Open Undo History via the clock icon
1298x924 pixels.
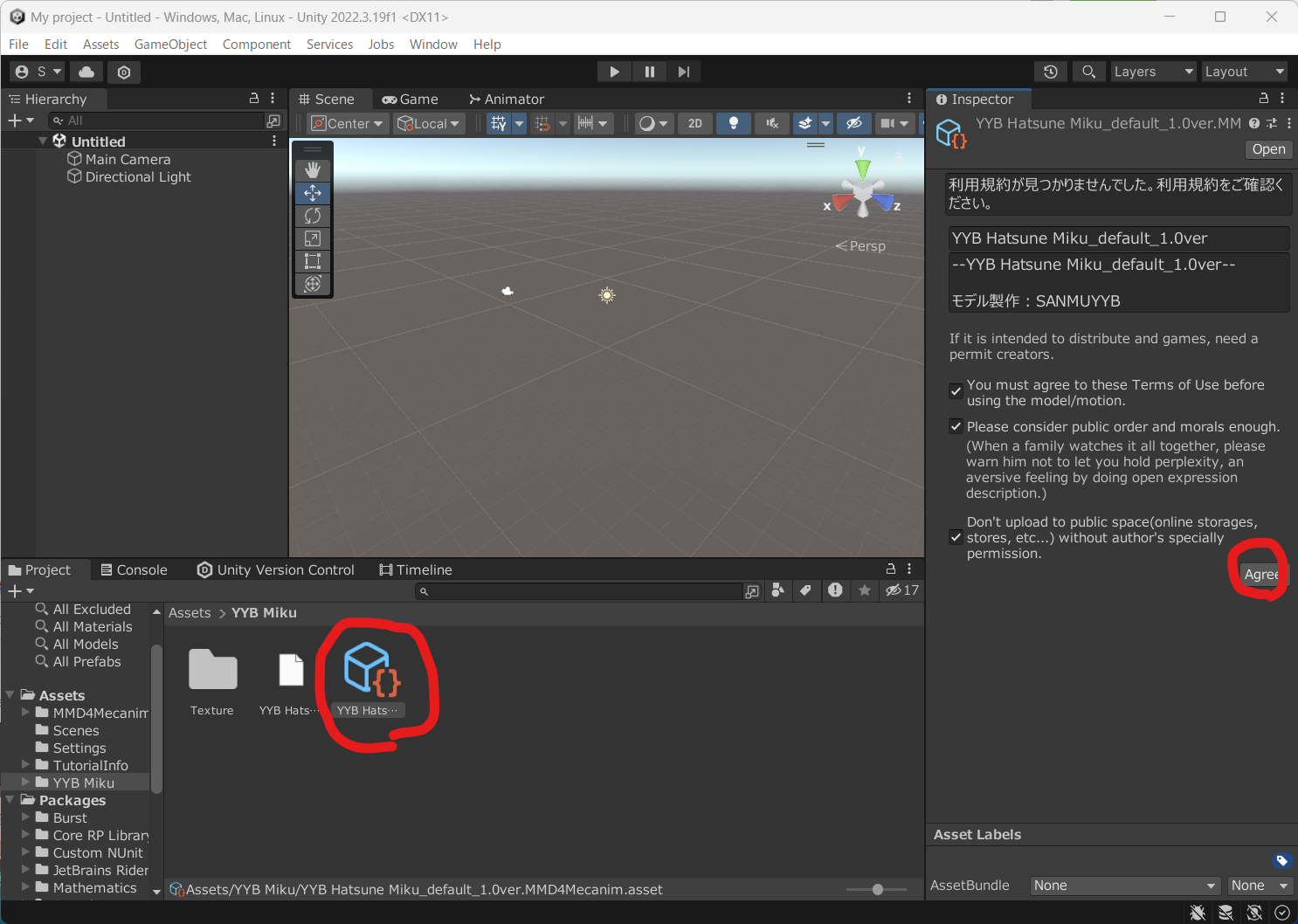tap(1050, 71)
